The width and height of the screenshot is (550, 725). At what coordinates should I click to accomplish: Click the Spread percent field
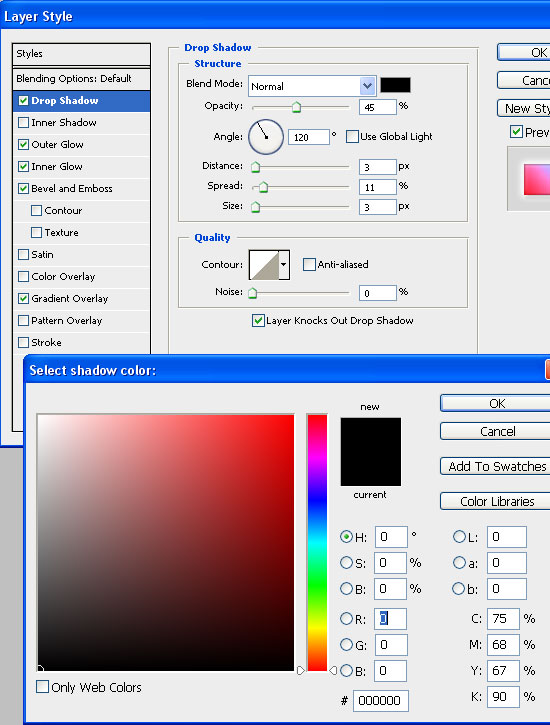tap(378, 187)
